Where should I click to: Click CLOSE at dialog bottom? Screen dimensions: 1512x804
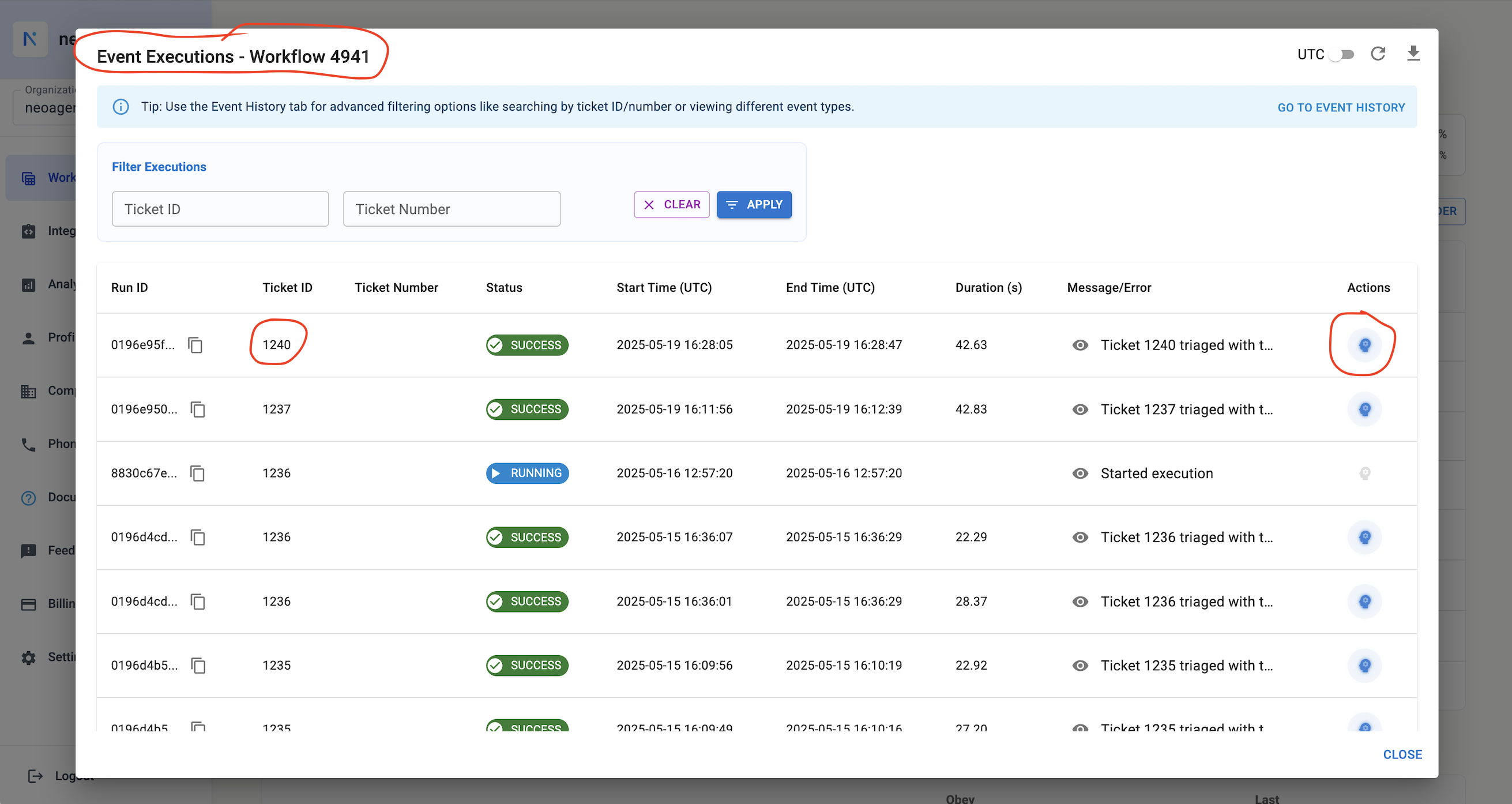tap(1402, 755)
